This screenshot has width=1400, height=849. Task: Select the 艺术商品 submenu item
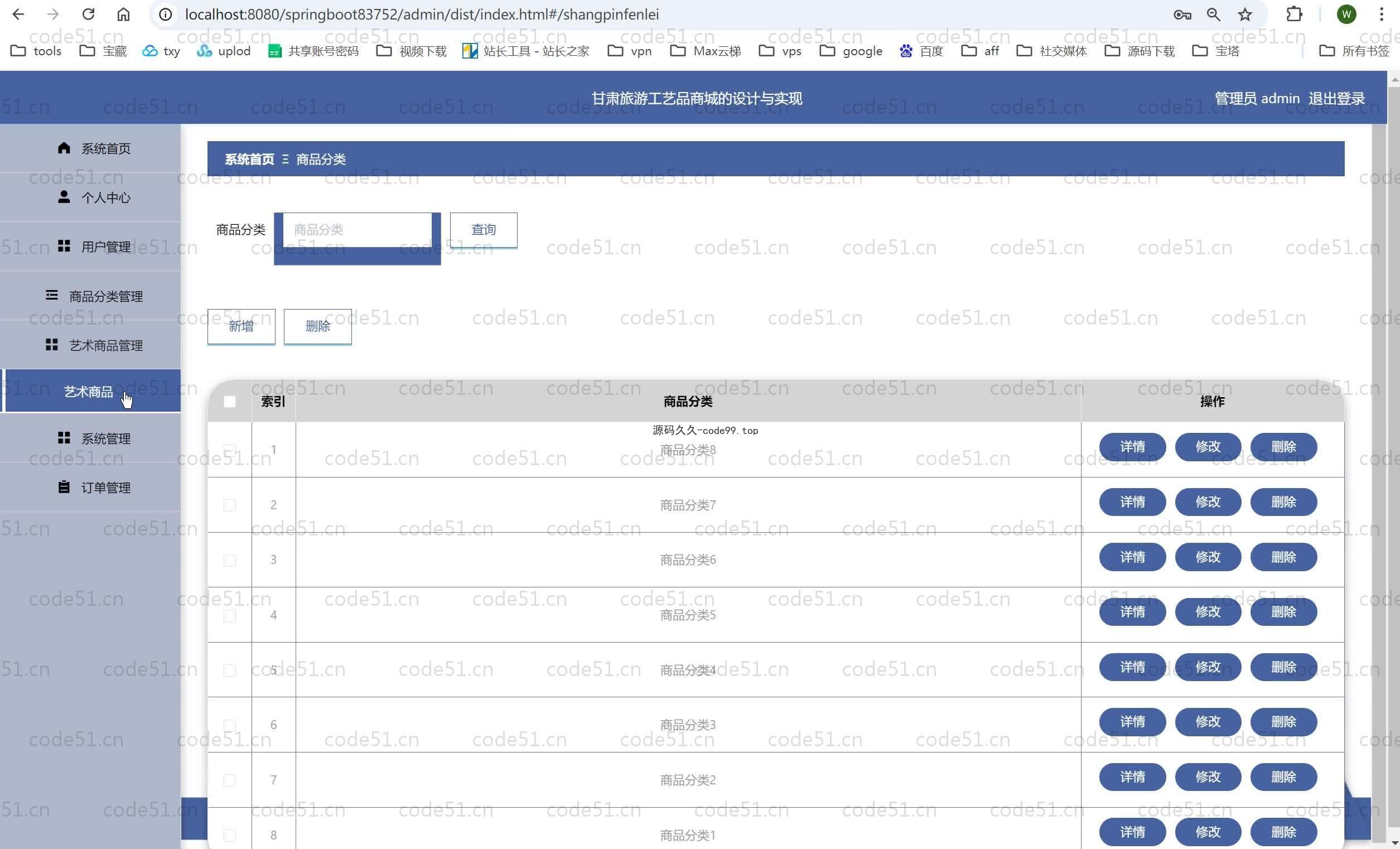[x=90, y=391]
